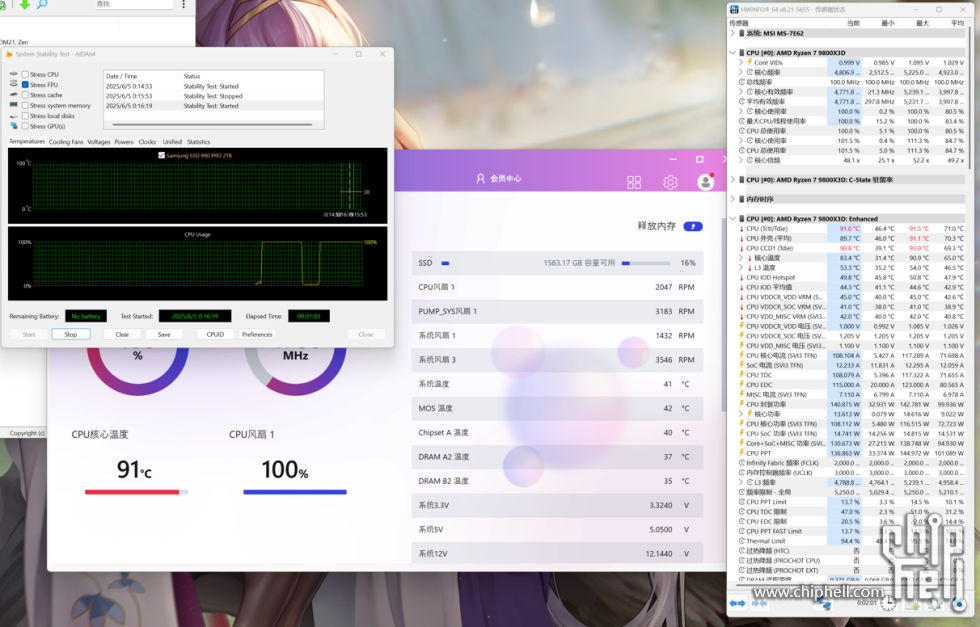Viewport: 980px width, 627px height.
Task: Click the Stress system memory RAM icon
Action: pos(13,105)
